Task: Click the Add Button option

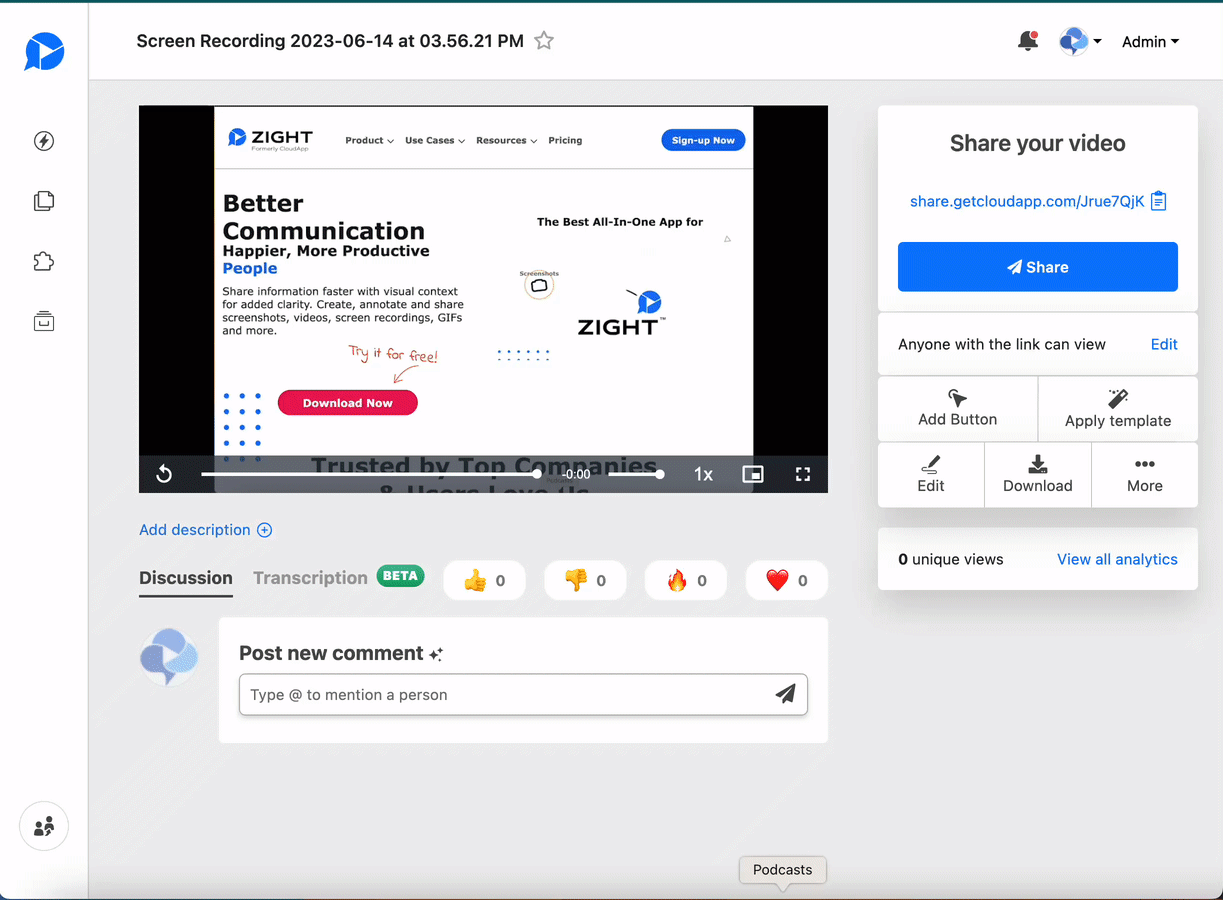Action: (x=958, y=409)
